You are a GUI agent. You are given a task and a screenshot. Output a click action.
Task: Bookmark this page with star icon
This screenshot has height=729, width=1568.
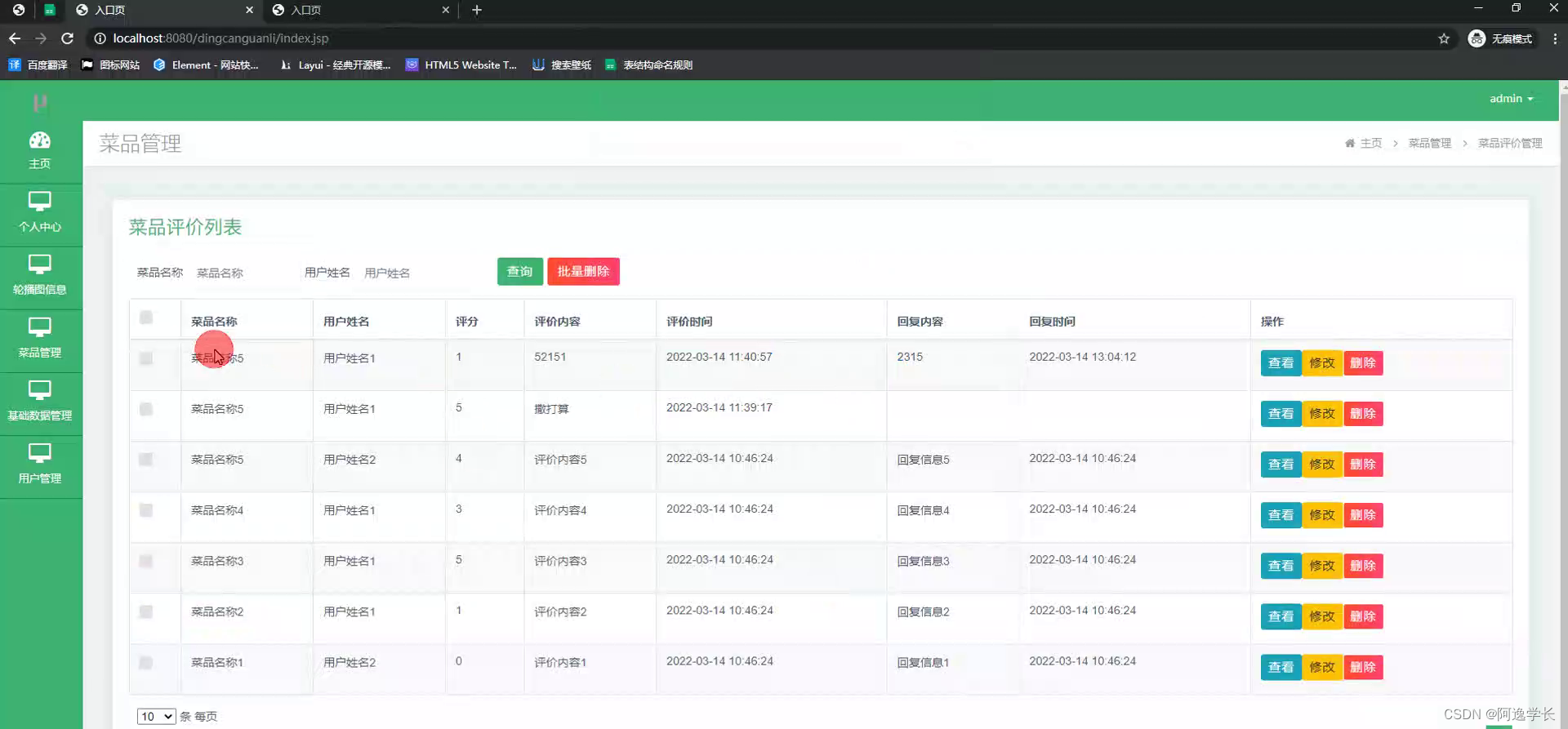1444,38
